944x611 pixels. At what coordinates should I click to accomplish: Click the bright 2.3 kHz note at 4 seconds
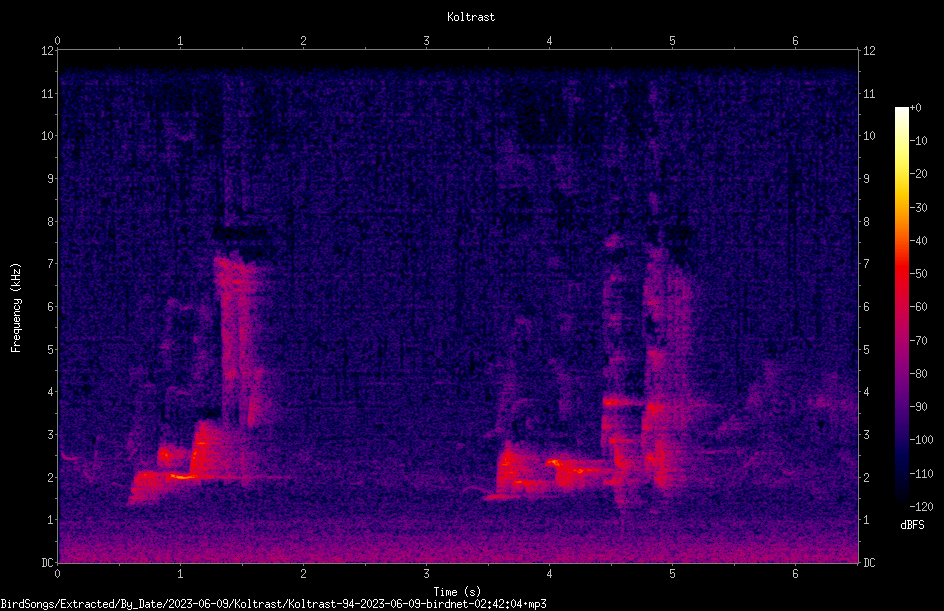click(x=555, y=463)
